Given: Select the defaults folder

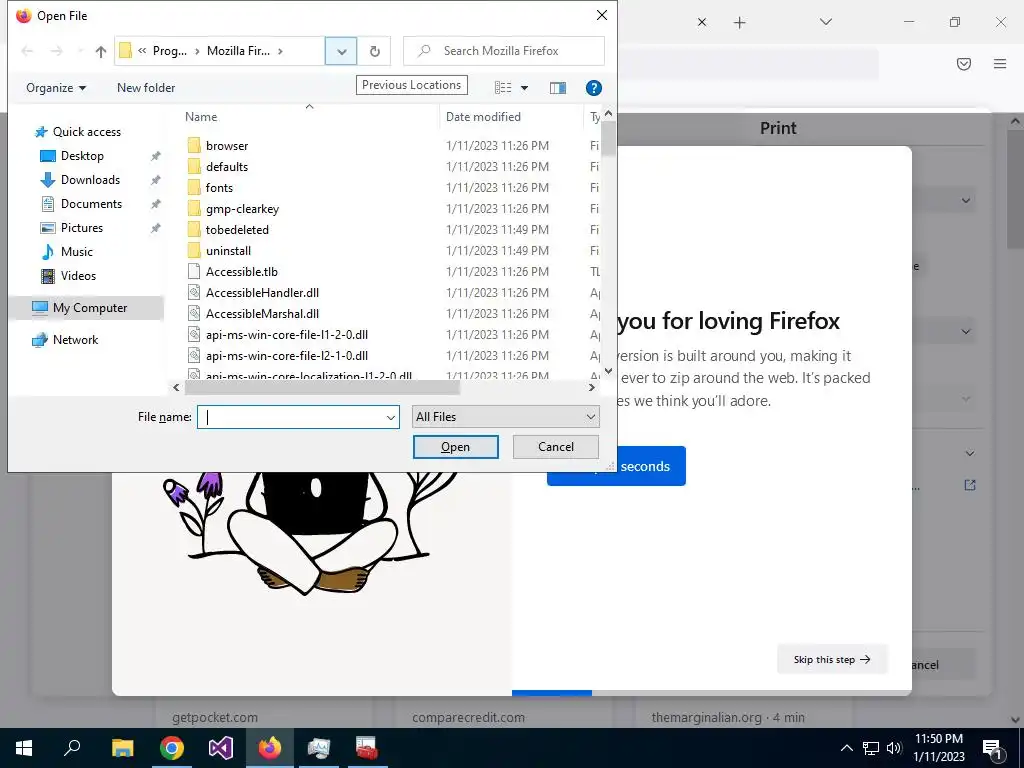Looking at the screenshot, I should pyautogui.click(x=227, y=167).
